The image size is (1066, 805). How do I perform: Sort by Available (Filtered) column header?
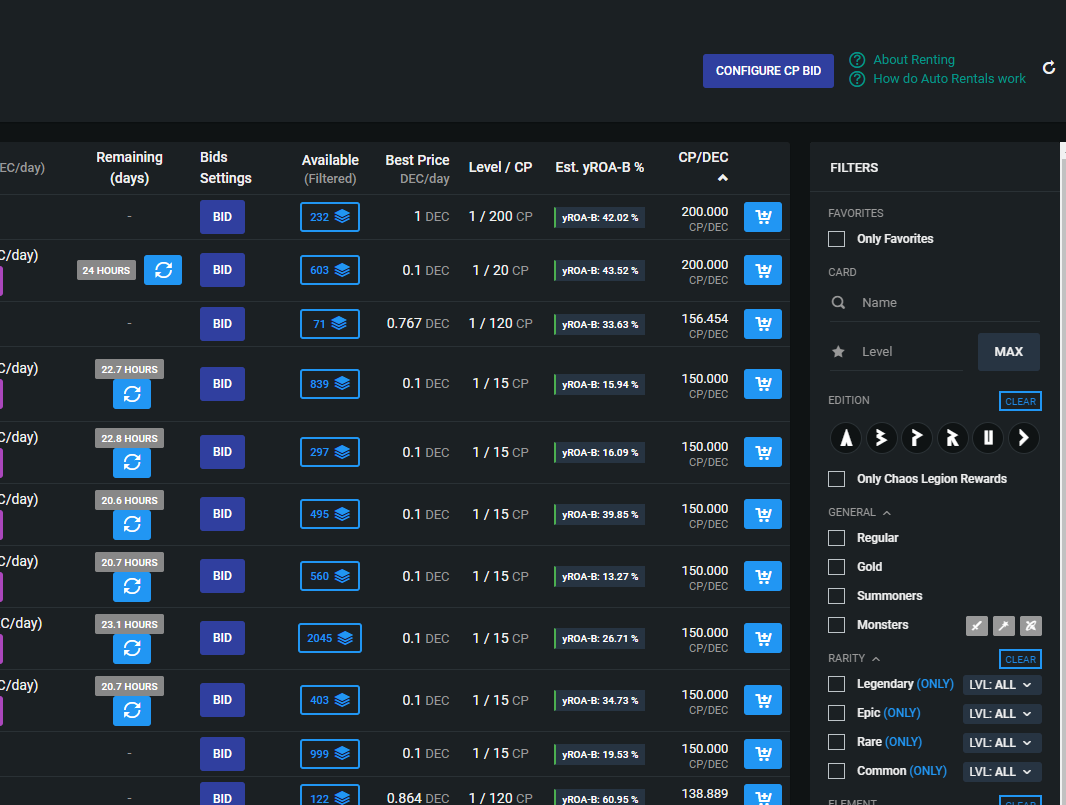[x=330, y=169]
